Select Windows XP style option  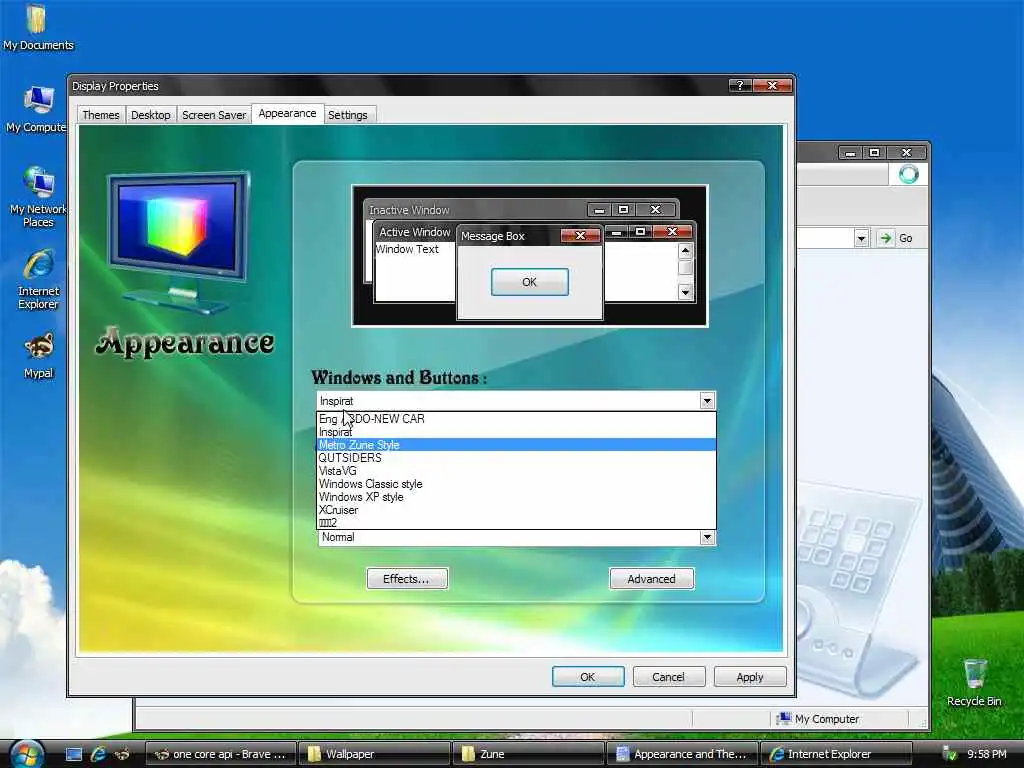pyautogui.click(x=516, y=497)
